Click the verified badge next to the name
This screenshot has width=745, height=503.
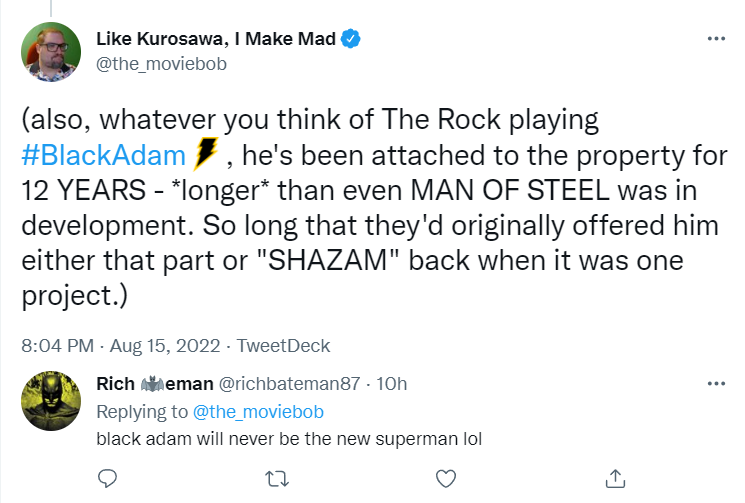click(352, 39)
